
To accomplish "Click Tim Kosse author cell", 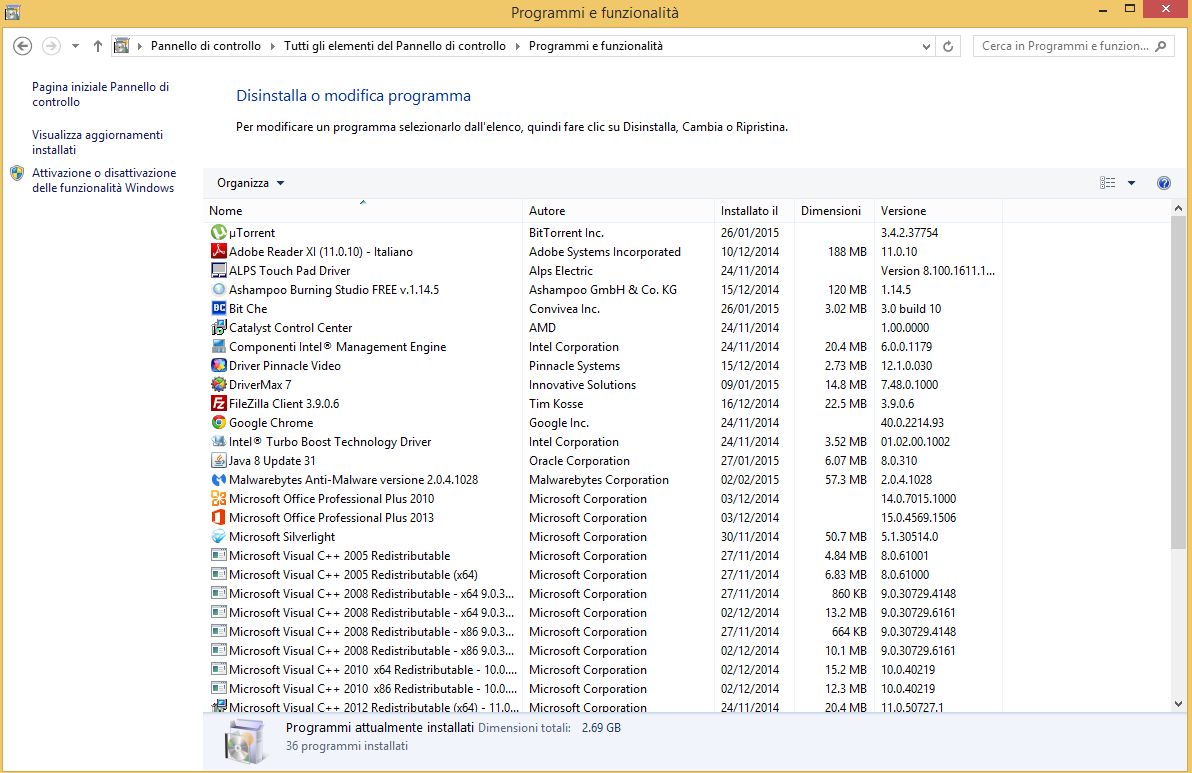I will (x=556, y=404).
